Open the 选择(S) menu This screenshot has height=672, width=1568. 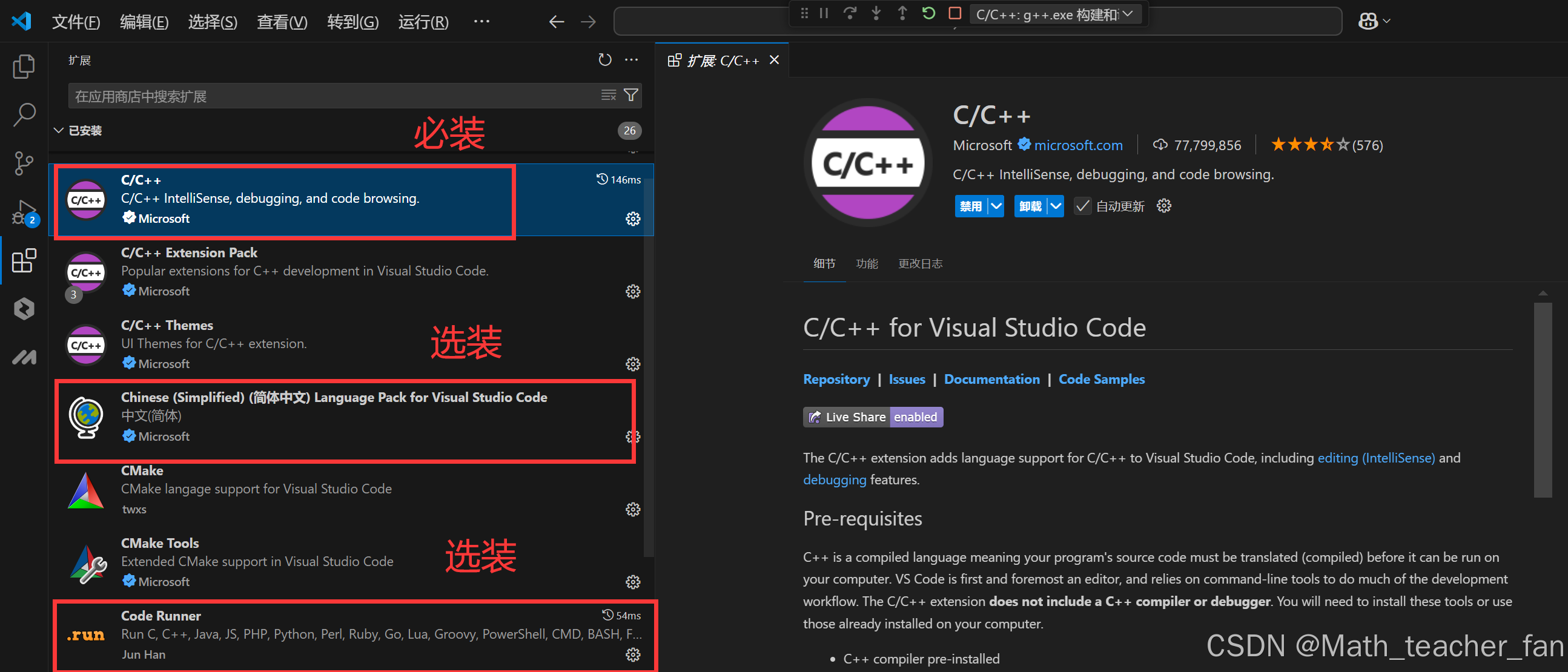click(213, 22)
